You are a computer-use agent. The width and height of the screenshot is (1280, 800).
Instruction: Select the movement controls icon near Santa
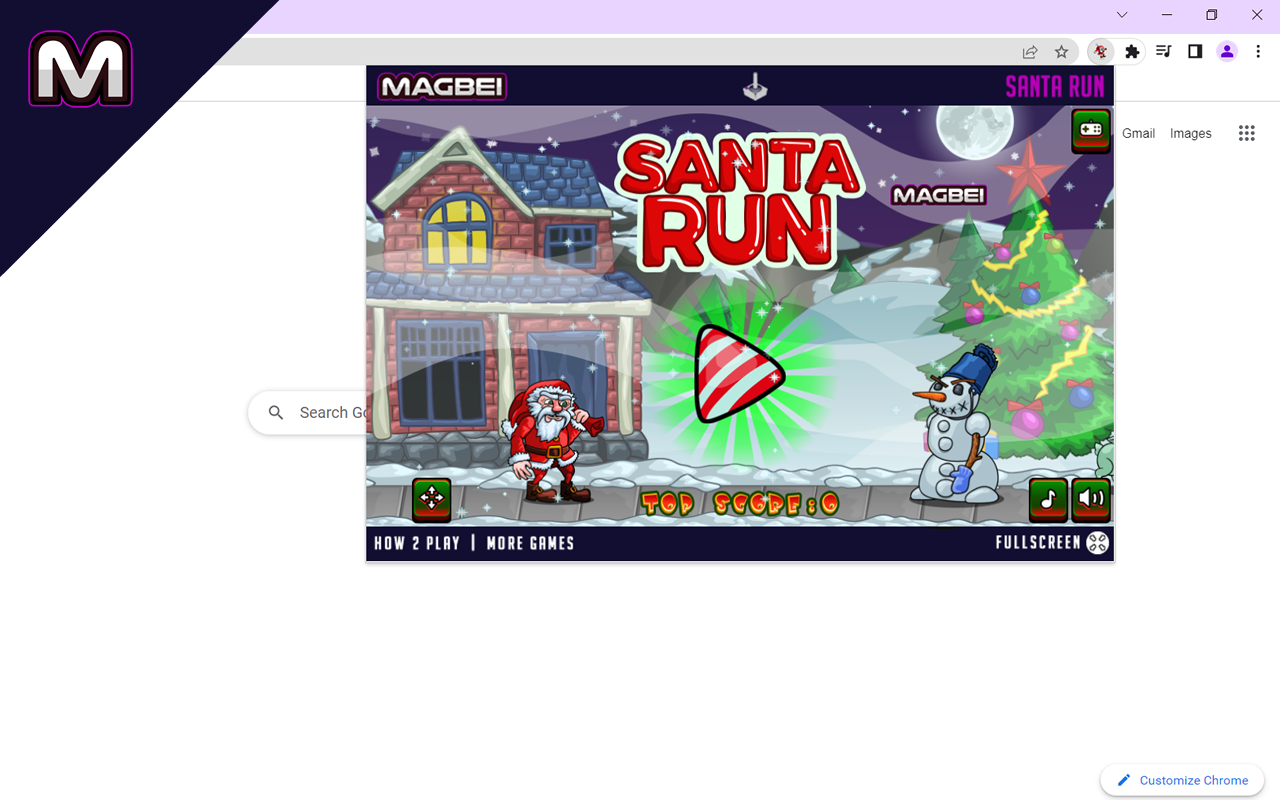(x=431, y=499)
